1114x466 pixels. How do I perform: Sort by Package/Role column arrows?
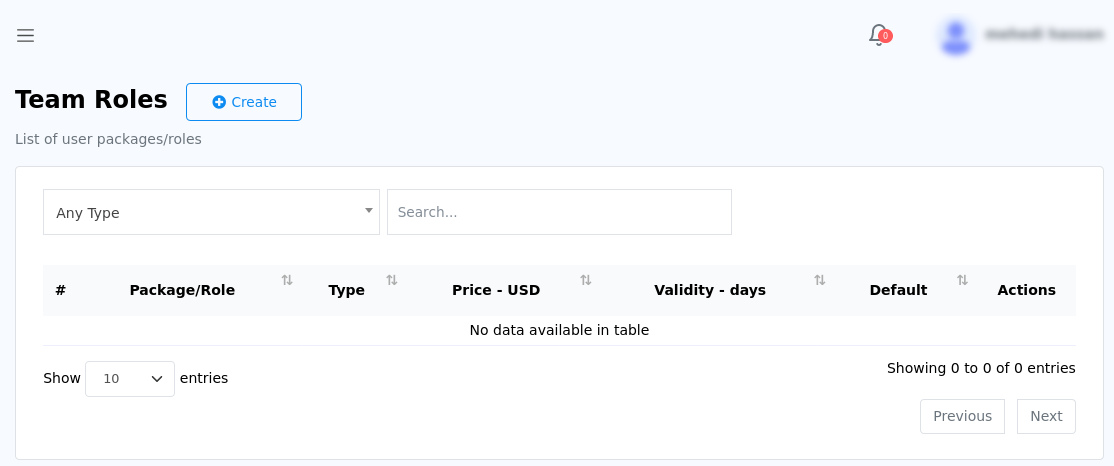(x=287, y=280)
